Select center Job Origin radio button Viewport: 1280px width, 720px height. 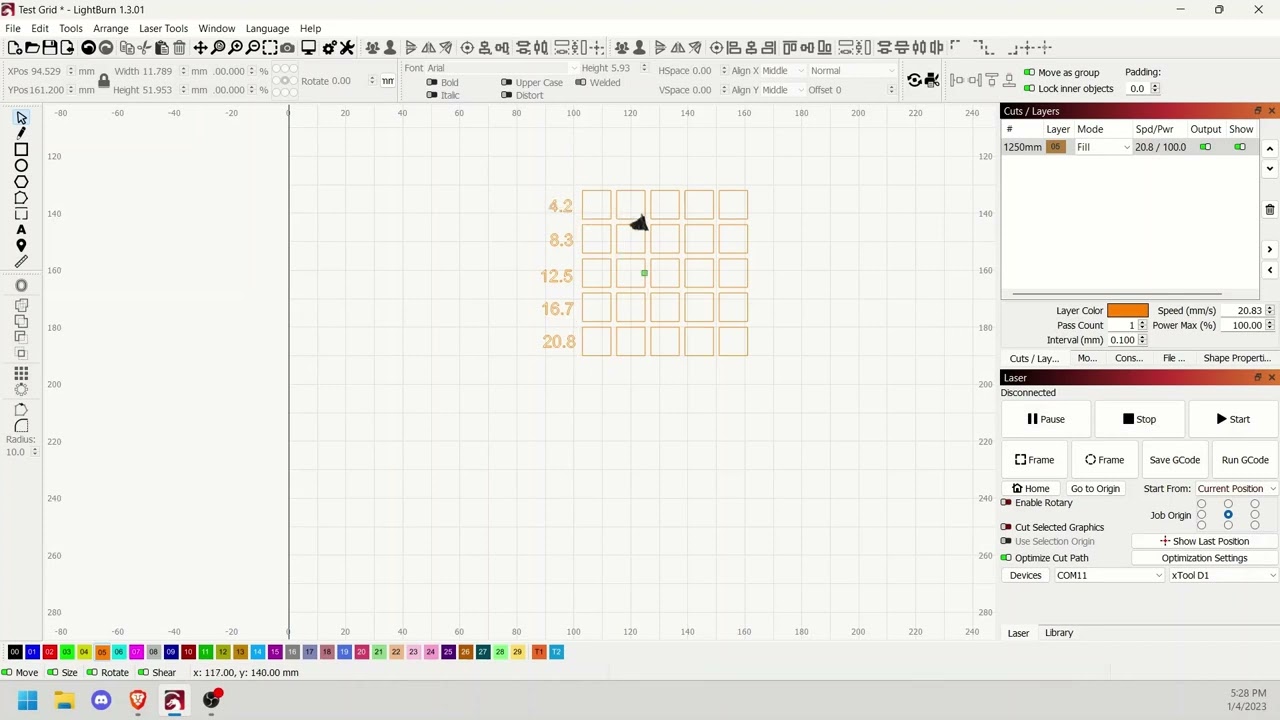point(1228,515)
